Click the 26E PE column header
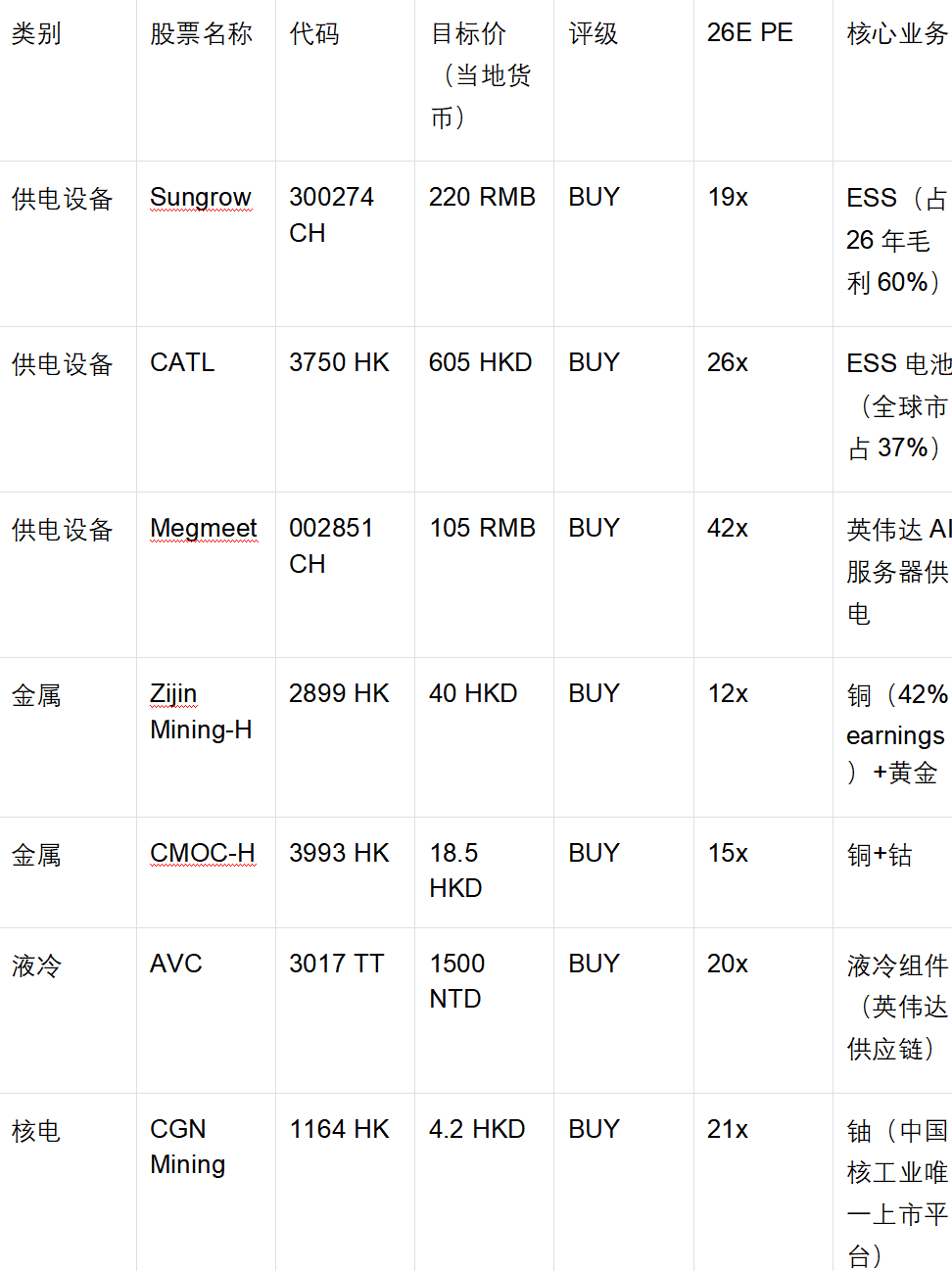The image size is (952, 1271). (750, 33)
